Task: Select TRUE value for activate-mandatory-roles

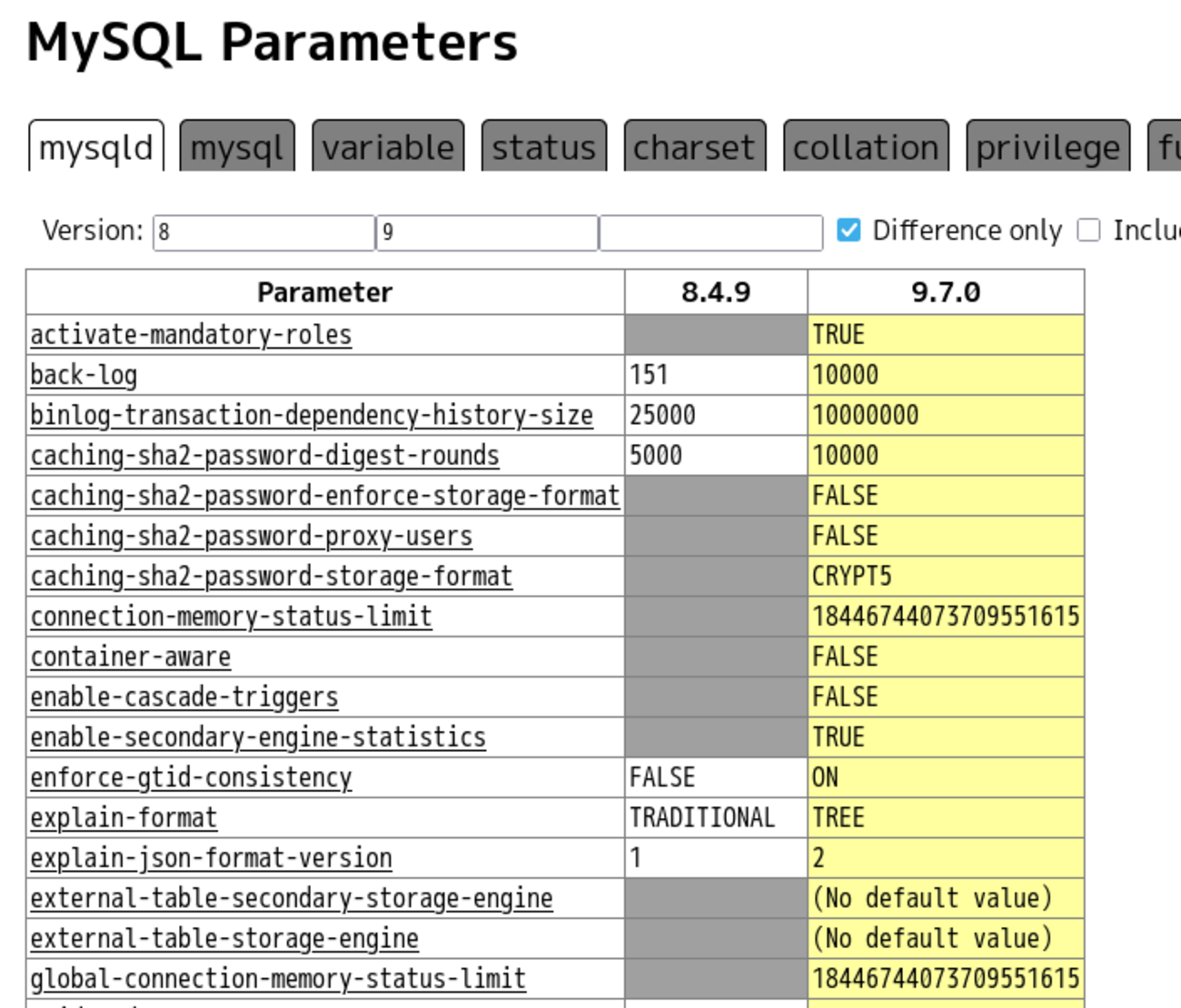Action: coord(839,335)
